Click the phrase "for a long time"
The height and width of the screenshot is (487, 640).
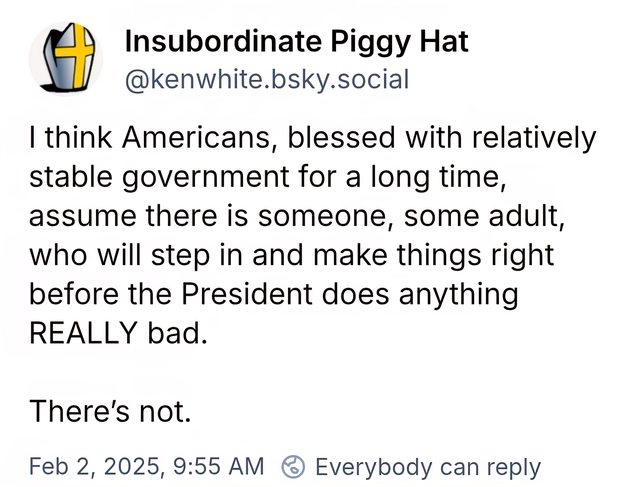tap(395, 177)
